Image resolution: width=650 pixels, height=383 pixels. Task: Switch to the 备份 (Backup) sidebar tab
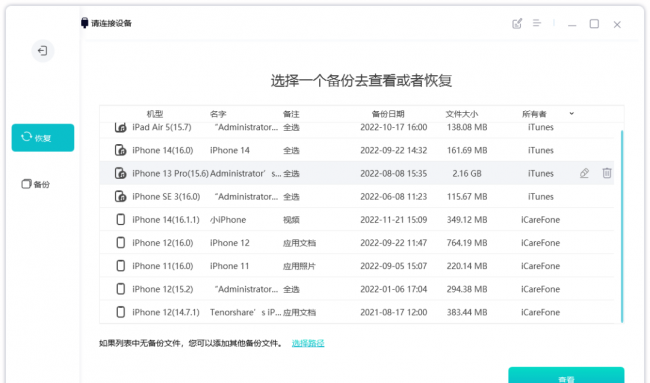[x=36, y=184]
